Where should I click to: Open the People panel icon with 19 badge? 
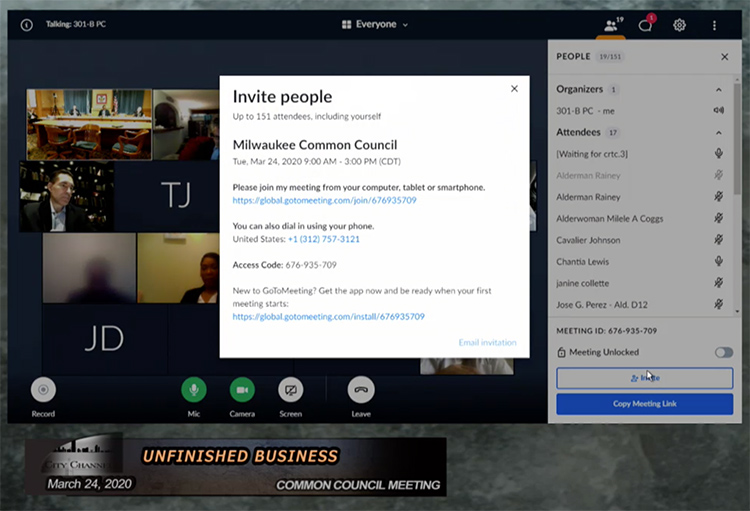[611, 25]
